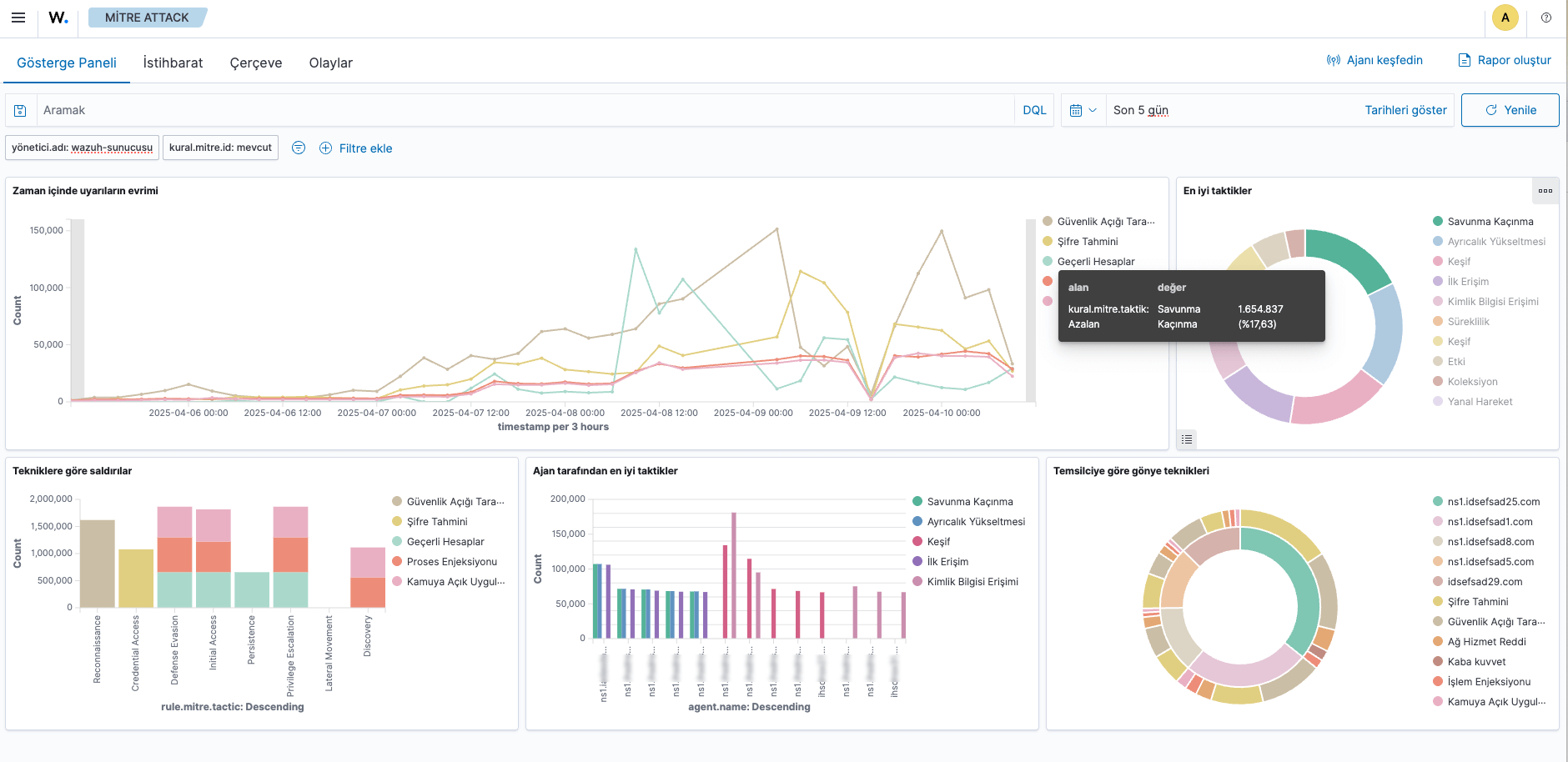Open the hamburger navigation menu
Screen dimensions: 1568x762
coord(18,18)
